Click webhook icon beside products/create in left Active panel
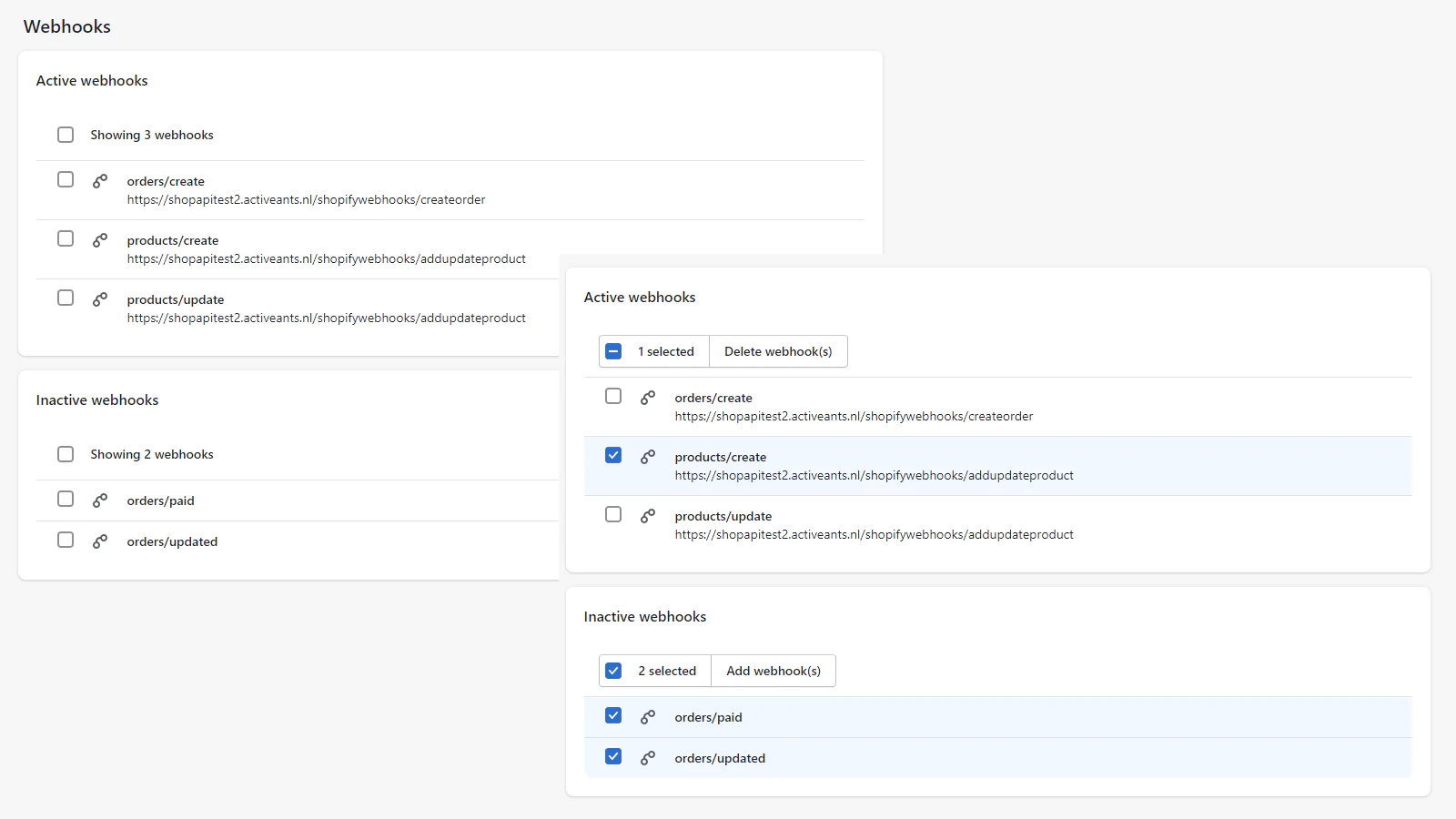 click(x=100, y=240)
